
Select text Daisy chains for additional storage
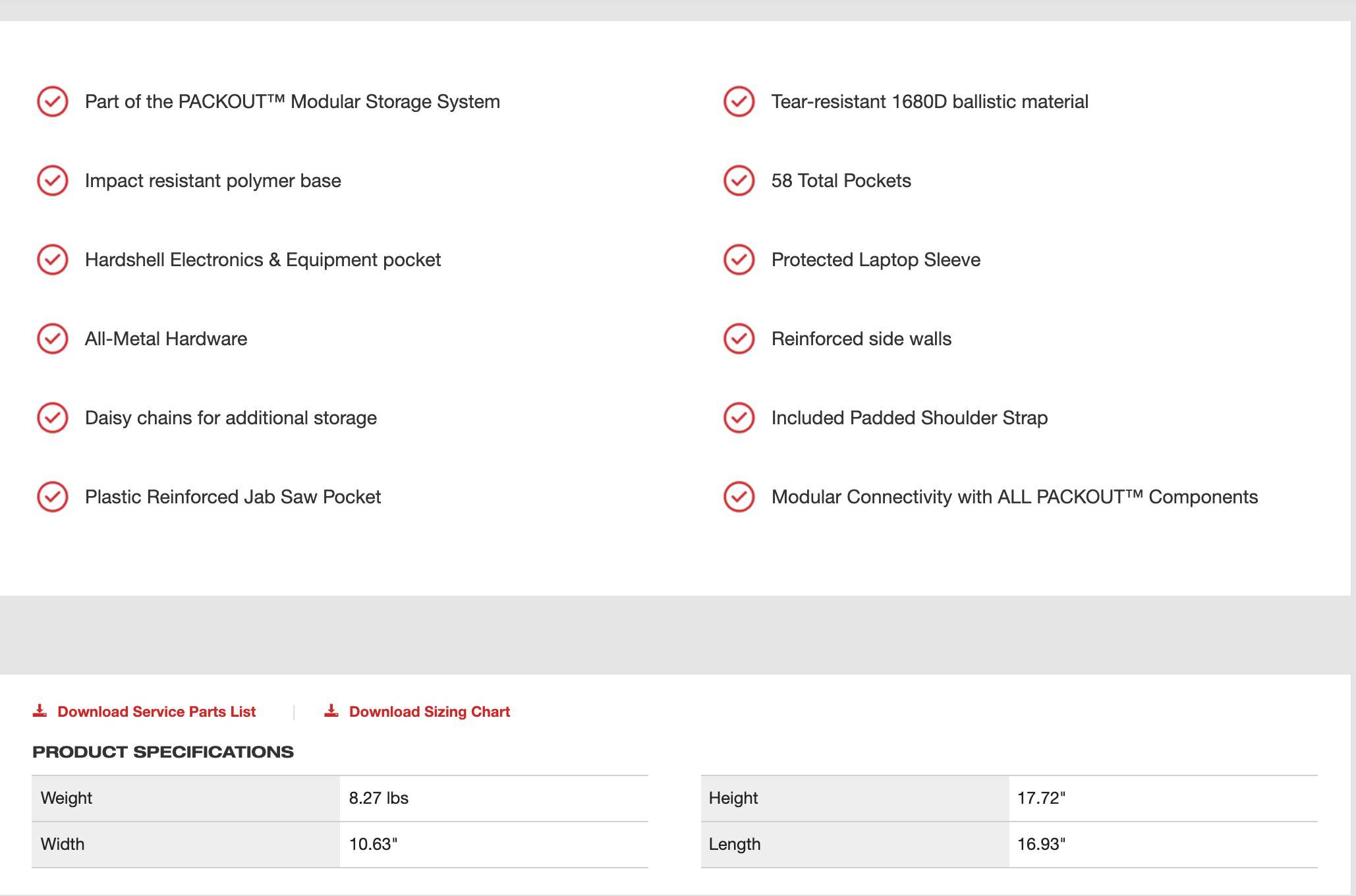pyautogui.click(x=231, y=418)
